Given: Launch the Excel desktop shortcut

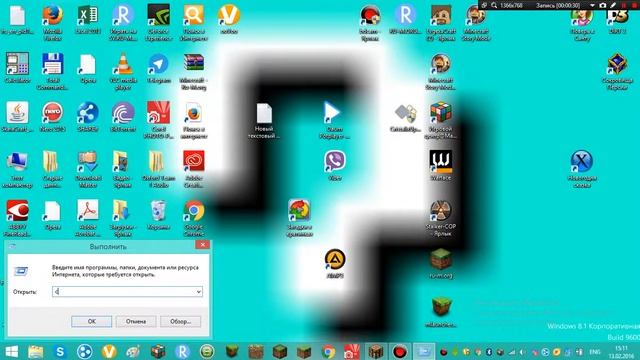Looking at the screenshot, I should point(87,16).
